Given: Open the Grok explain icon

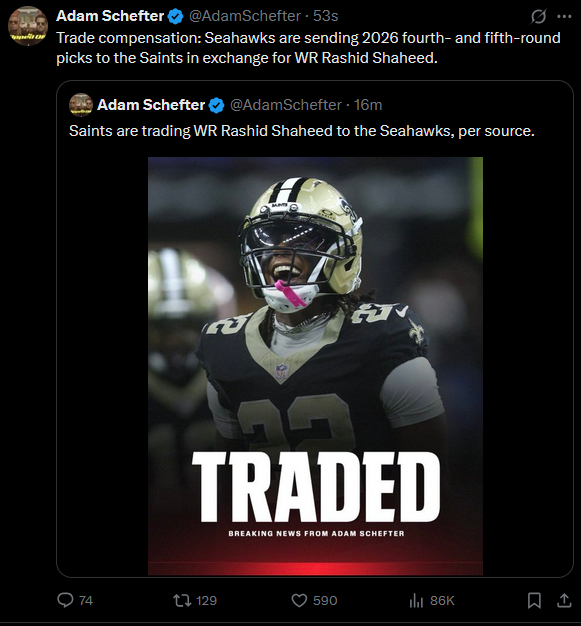Looking at the screenshot, I should click(x=538, y=16).
